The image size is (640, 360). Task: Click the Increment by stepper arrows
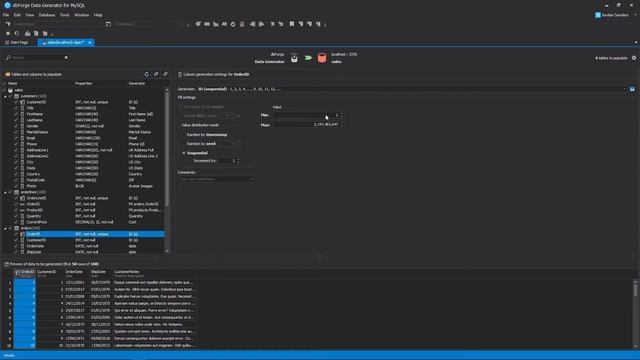[238, 161]
